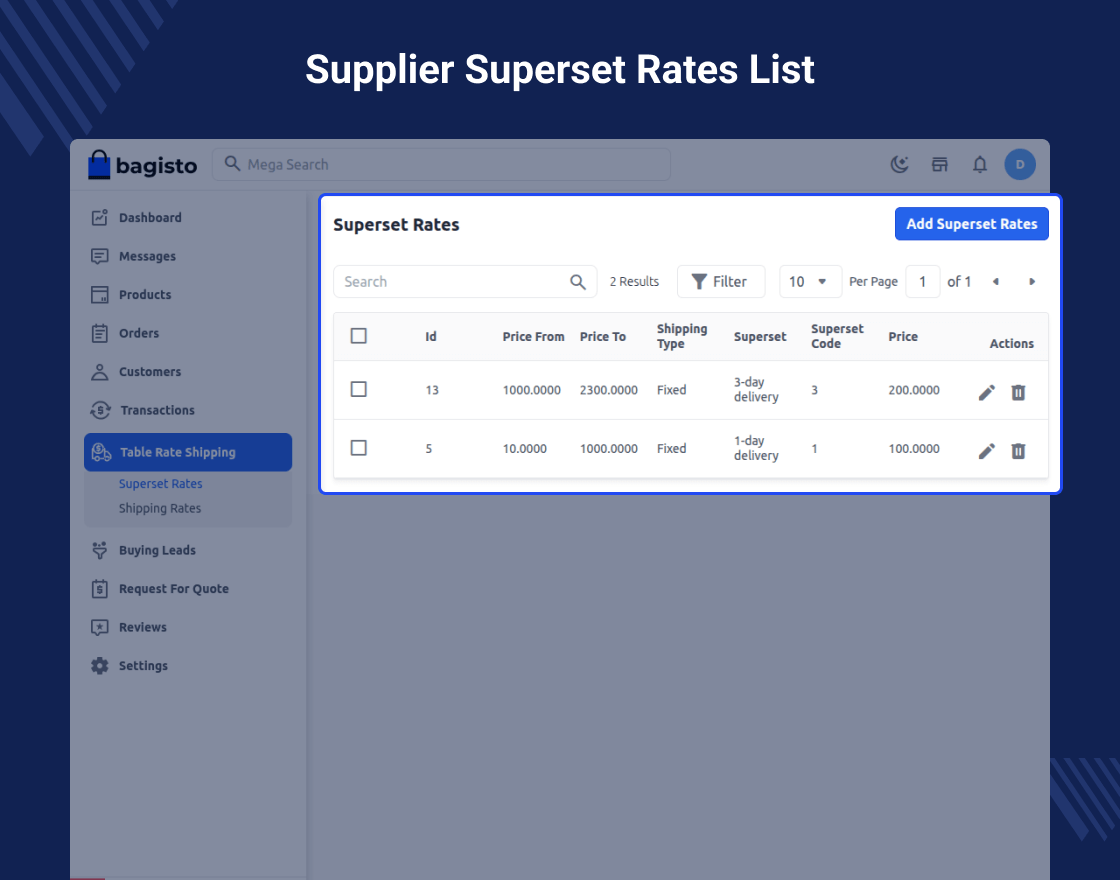The width and height of the screenshot is (1120, 880).
Task: Open Request For Quote menu label
Action: 174,589
